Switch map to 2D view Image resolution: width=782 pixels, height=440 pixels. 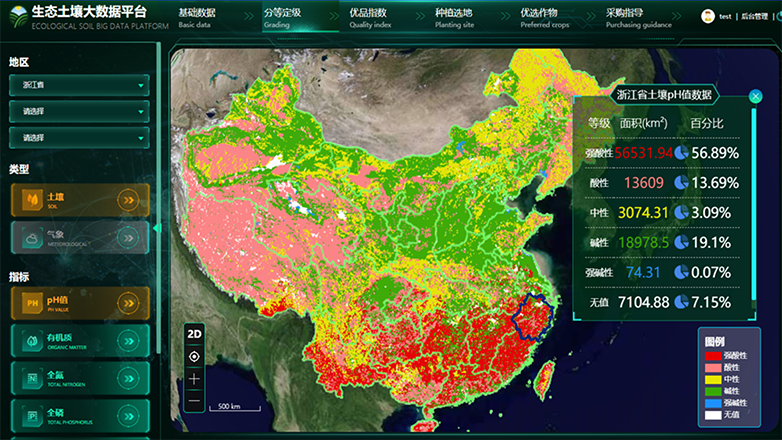(x=195, y=335)
